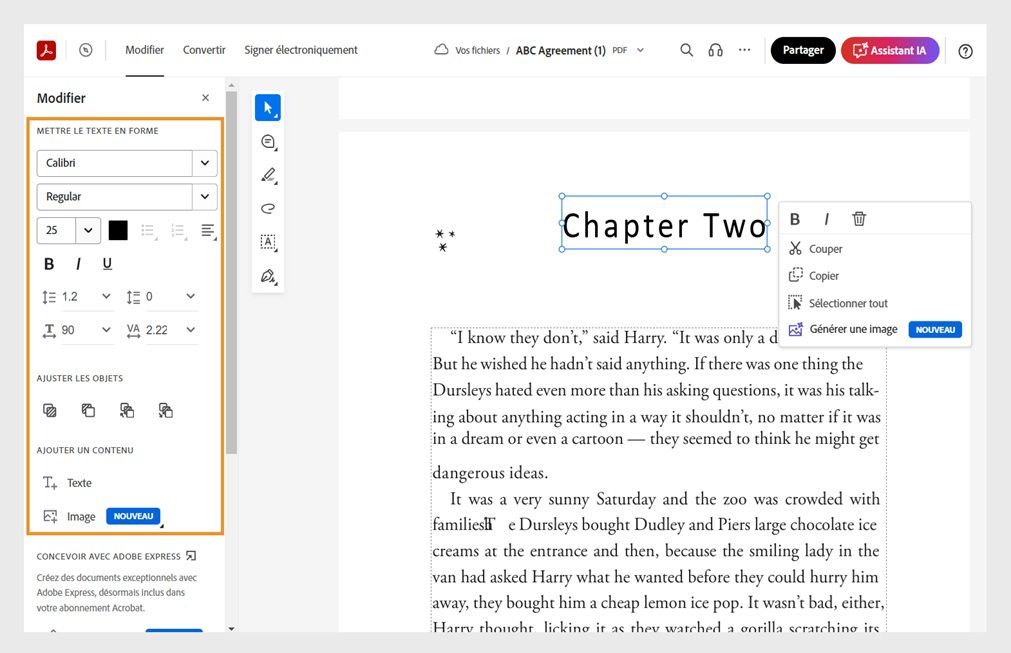Viewport: 1011px width, 653px height.
Task: Choose Couper from context menu
Action: click(x=874, y=249)
